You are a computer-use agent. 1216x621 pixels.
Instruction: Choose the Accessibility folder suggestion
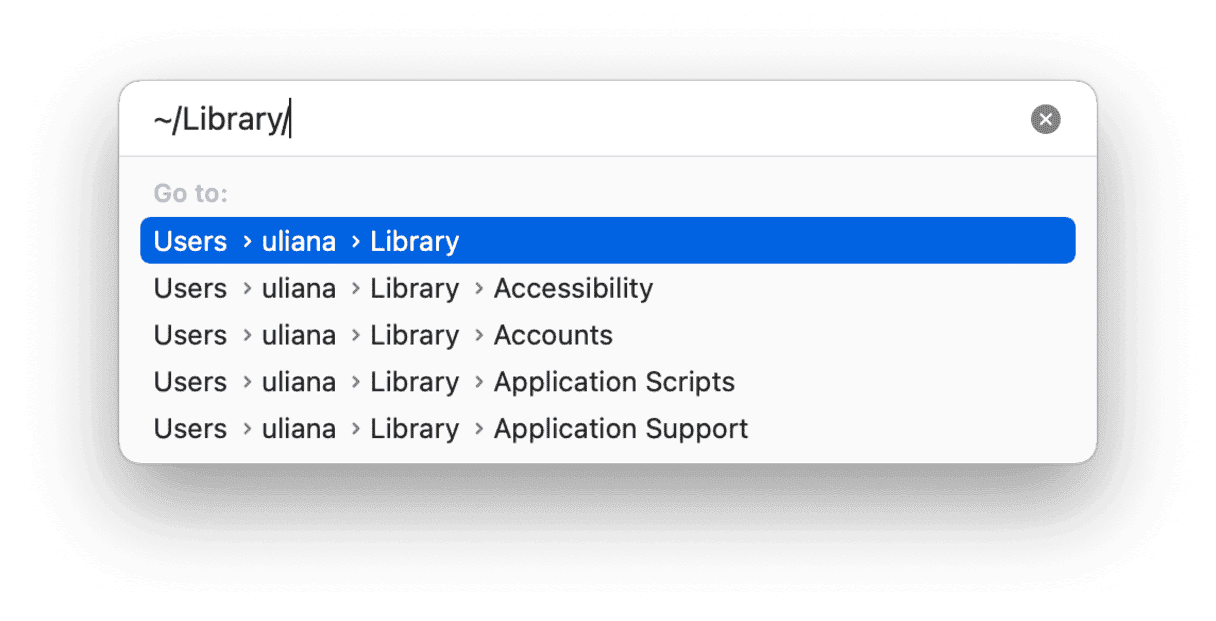[573, 288]
